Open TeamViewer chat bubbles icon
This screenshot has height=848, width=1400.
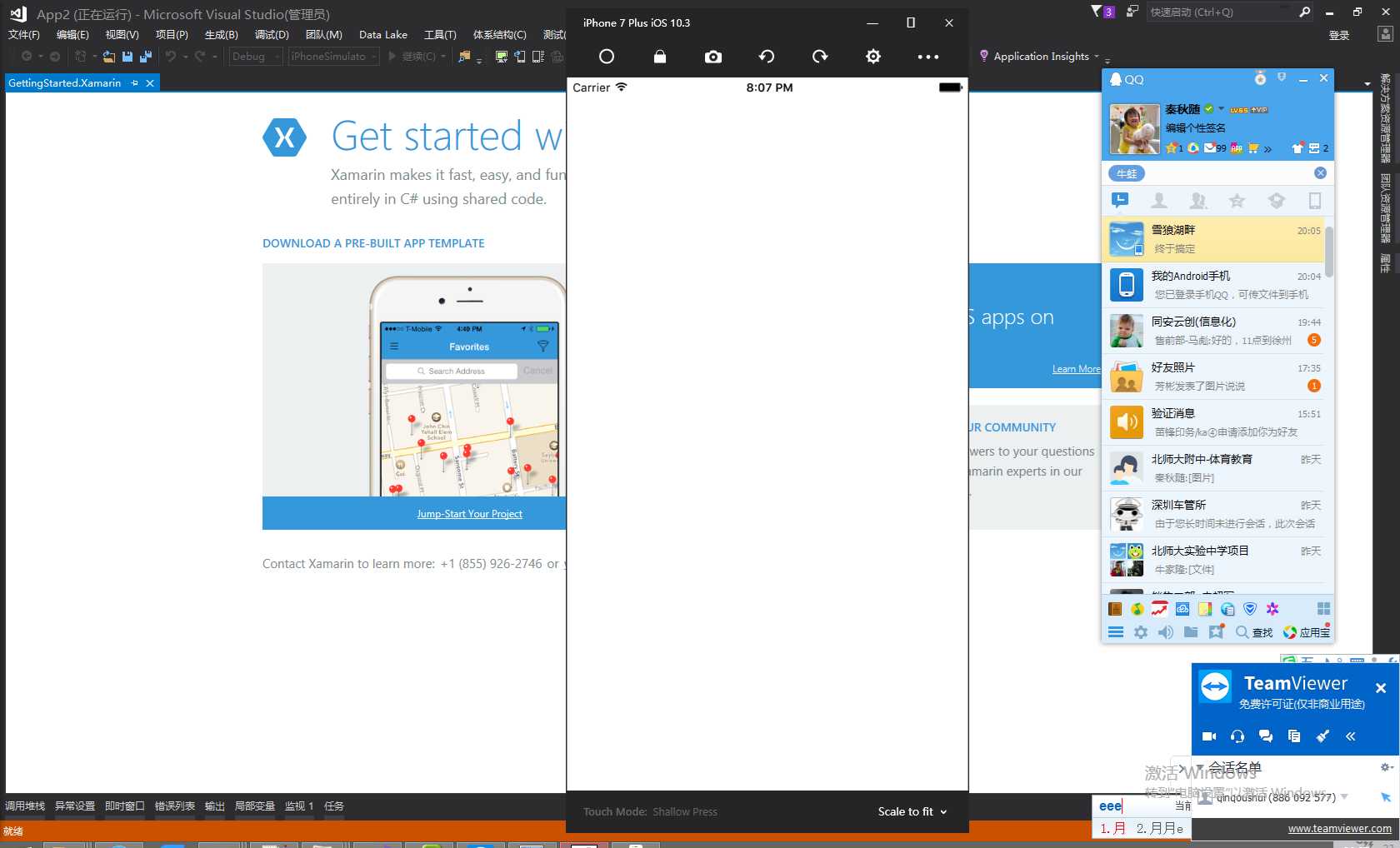[1266, 736]
